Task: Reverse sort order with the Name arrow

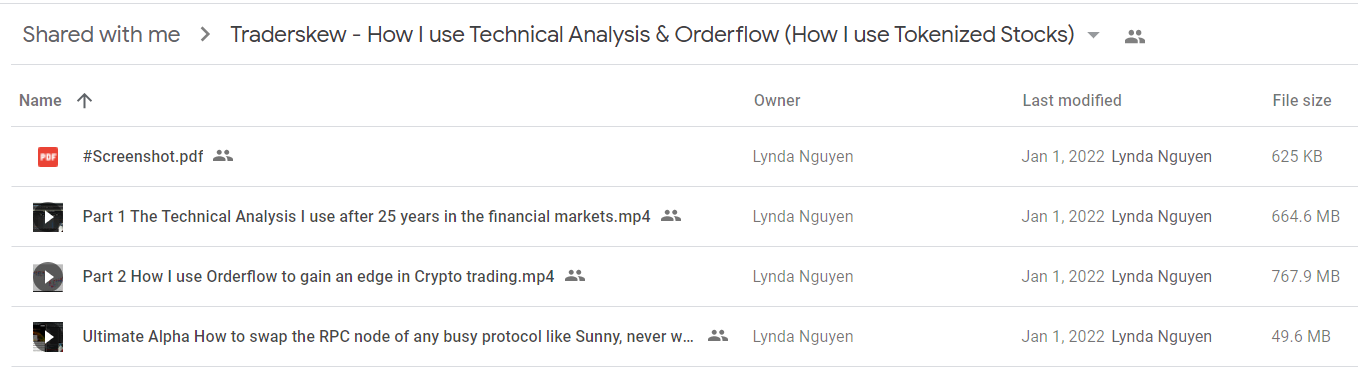Action: point(85,100)
